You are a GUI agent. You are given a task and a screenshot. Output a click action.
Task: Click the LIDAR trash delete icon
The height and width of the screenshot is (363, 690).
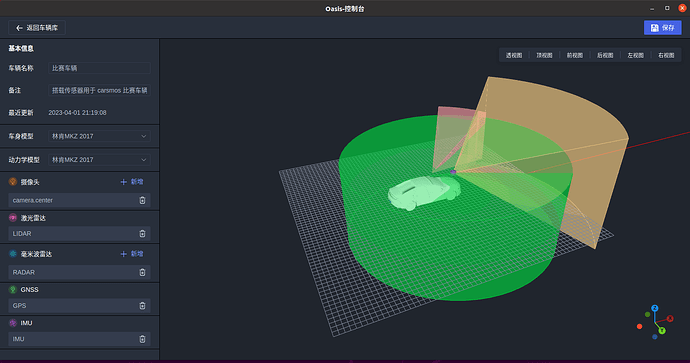[x=142, y=234]
